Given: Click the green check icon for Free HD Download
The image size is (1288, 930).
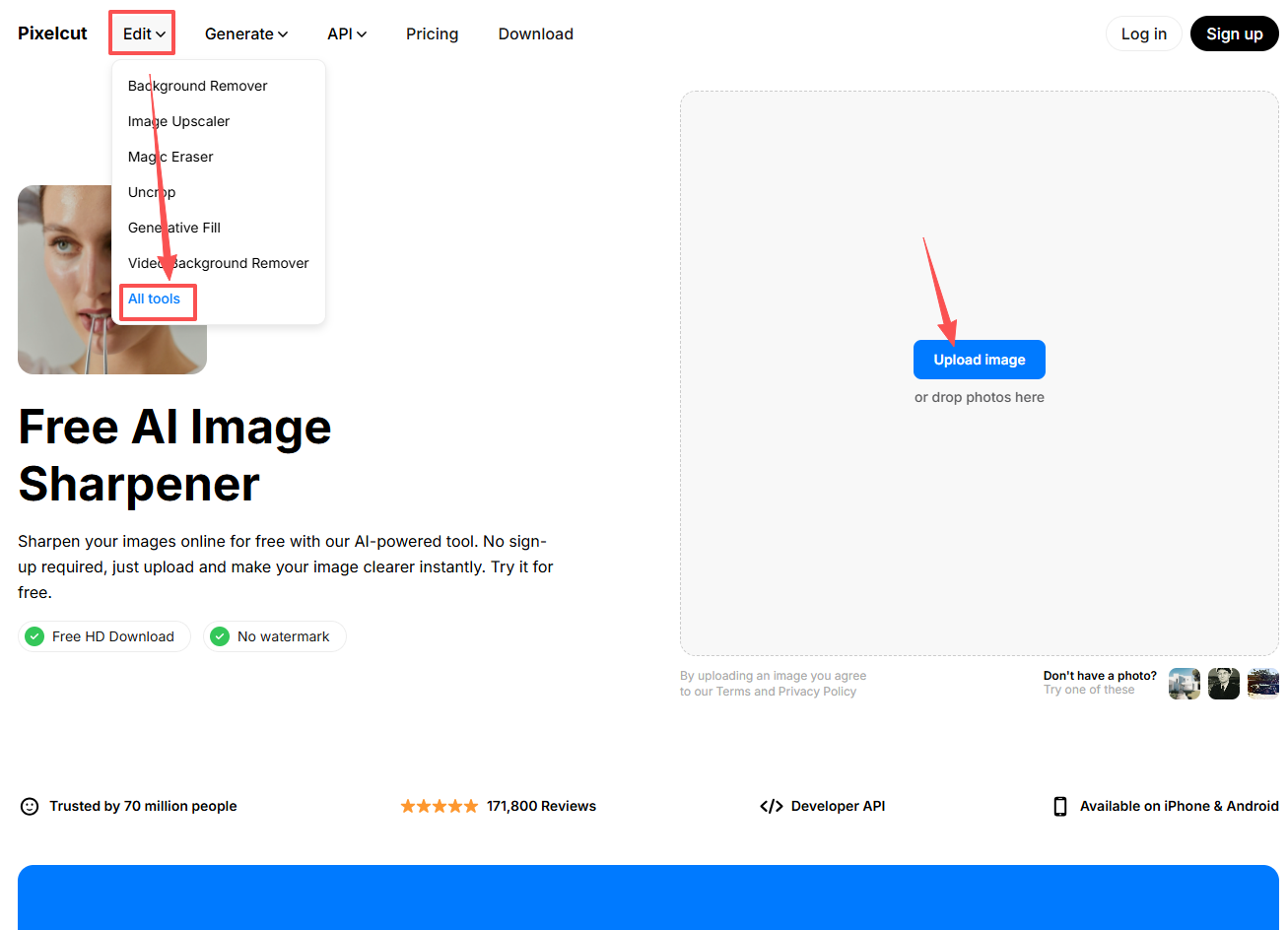Looking at the screenshot, I should click(x=34, y=636).
